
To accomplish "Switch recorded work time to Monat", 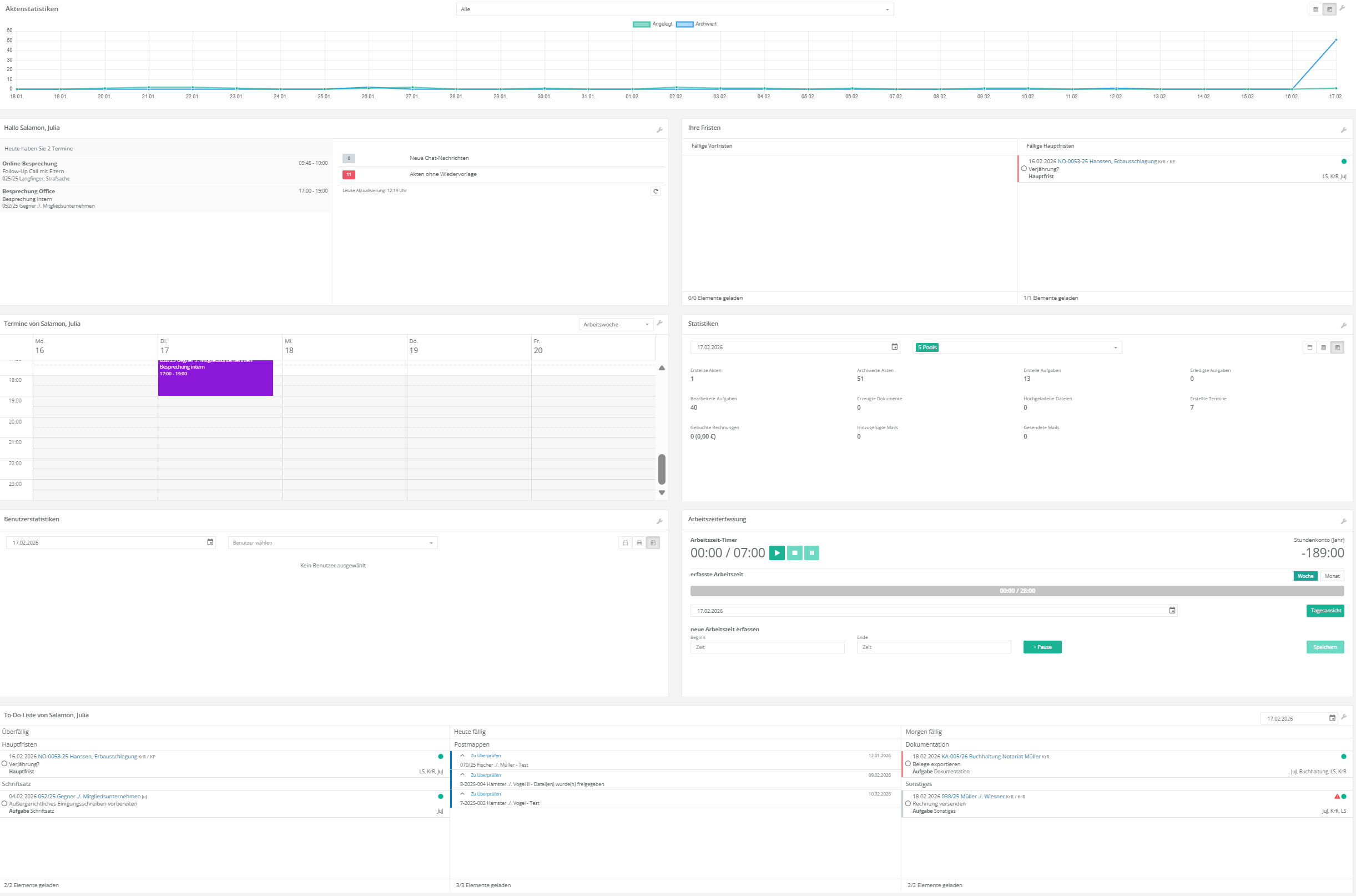I will click(x=1332, y=576).
